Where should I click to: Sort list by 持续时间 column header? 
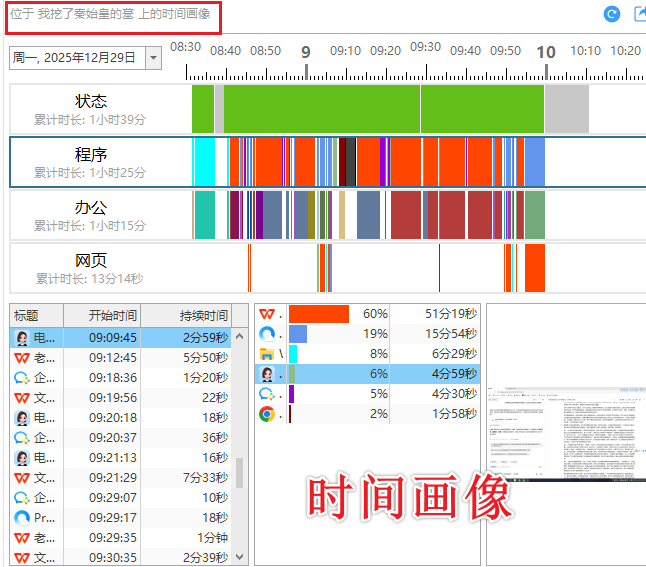(203, 315)
